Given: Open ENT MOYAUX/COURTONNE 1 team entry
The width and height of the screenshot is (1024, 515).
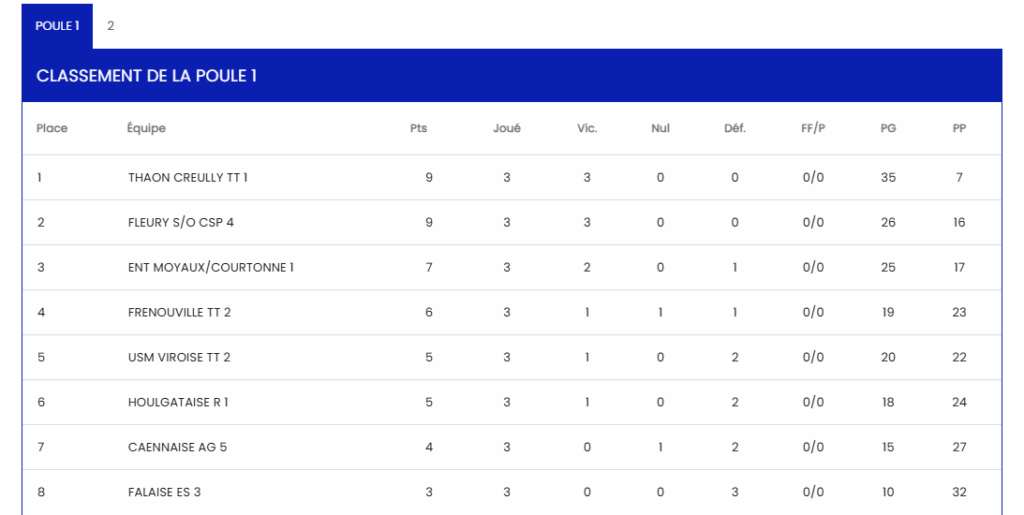Looking at the screenshot, I should [x=210, y=268].
